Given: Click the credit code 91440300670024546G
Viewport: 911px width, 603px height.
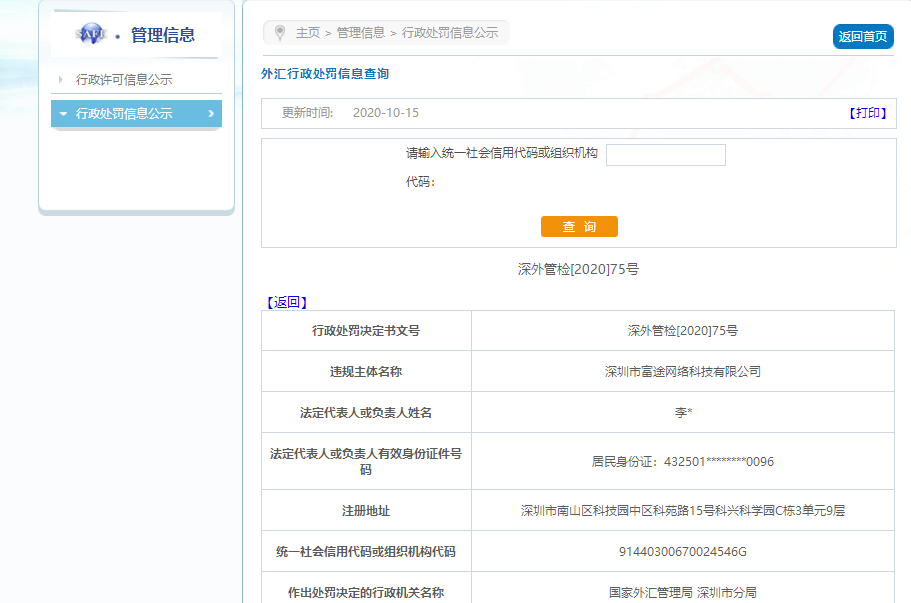Looking at the screenshot, I should click(683, 552).
